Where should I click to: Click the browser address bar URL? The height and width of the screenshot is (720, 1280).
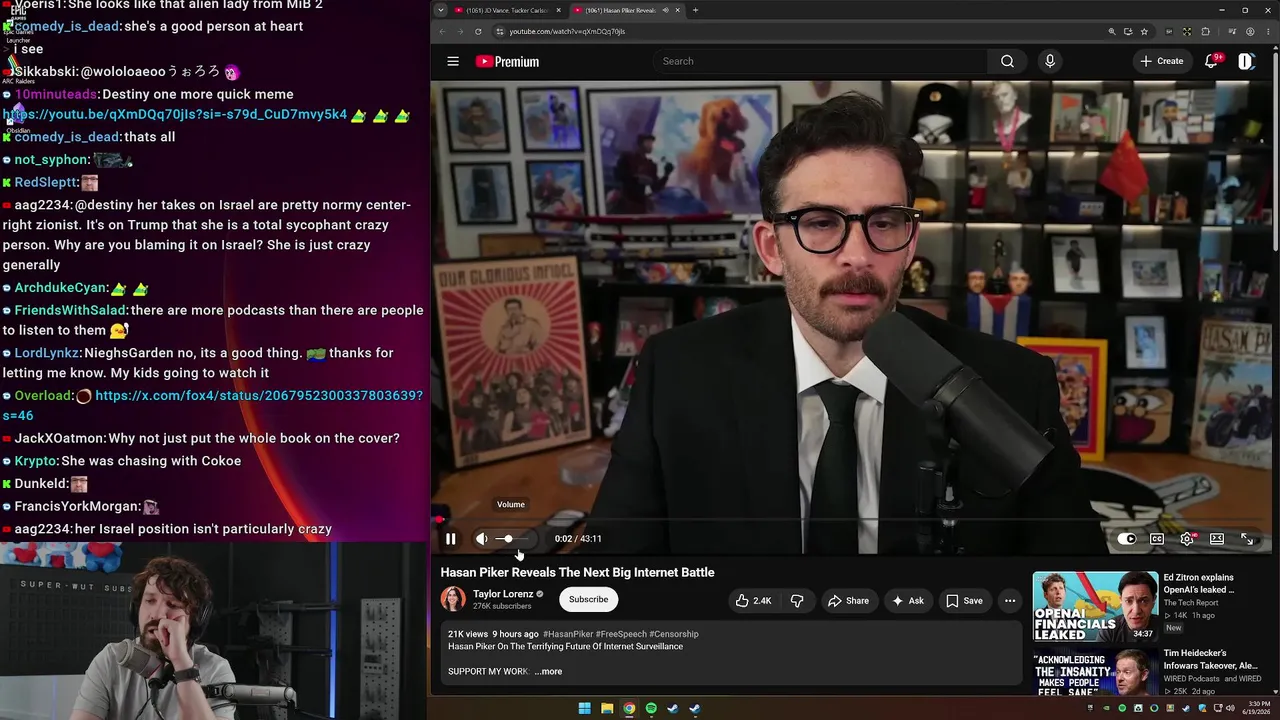(567, 31)
